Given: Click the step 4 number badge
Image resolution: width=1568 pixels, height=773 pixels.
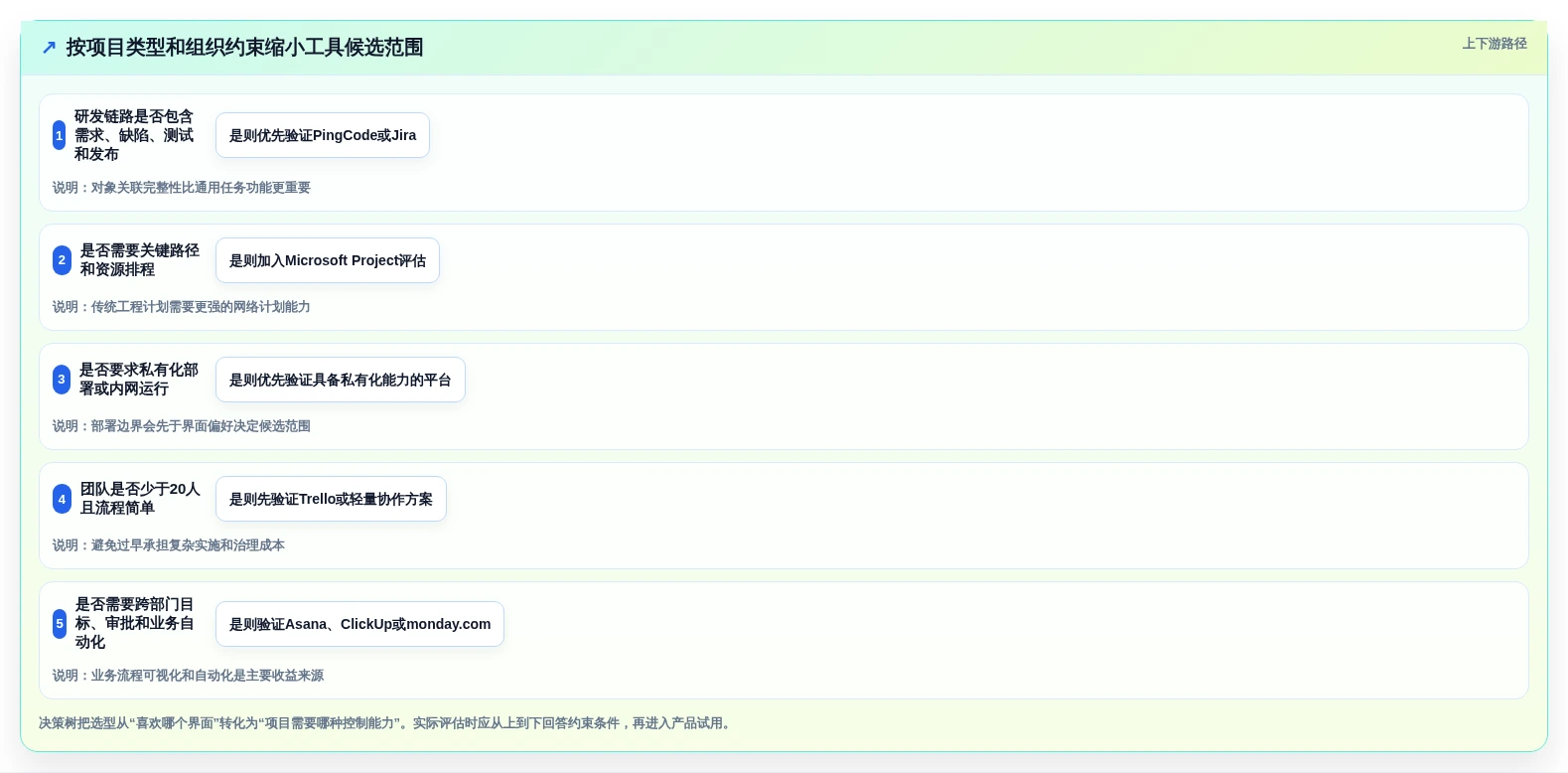Looking at the screenshot, I should (x=62, y=499).
